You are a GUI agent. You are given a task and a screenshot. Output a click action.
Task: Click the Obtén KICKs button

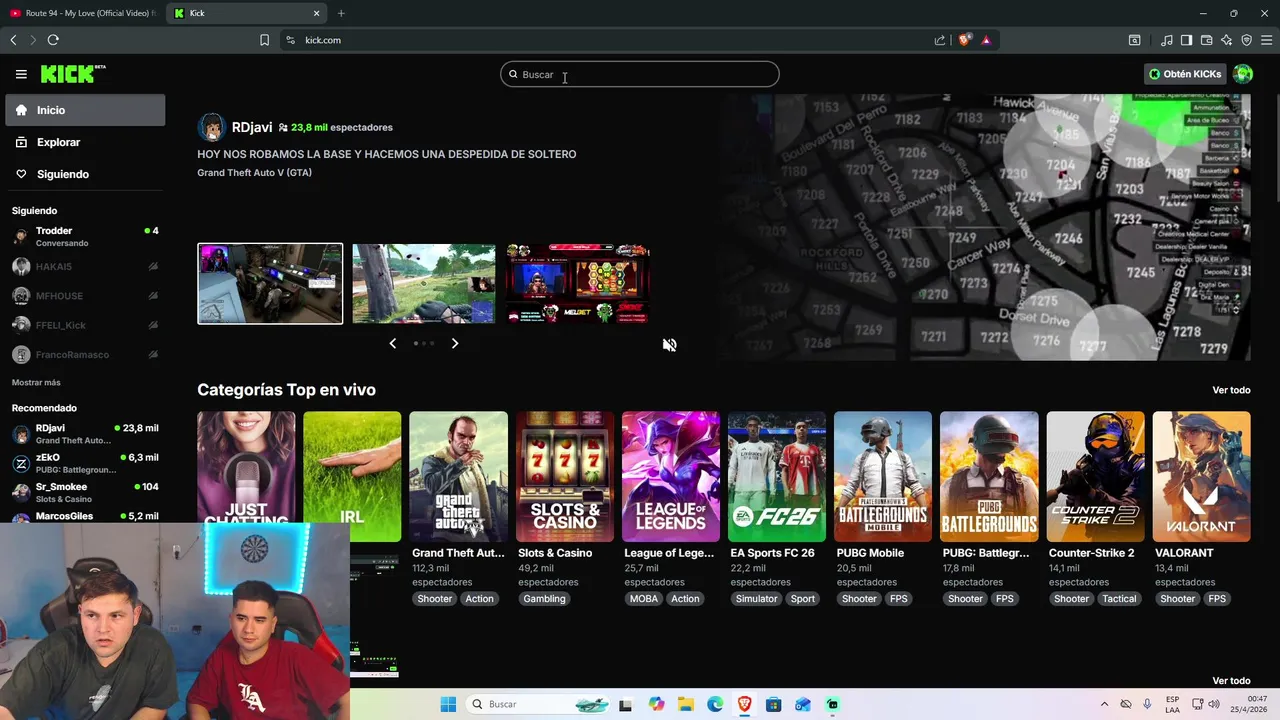pyautogui.click(x=1185, y=74)
